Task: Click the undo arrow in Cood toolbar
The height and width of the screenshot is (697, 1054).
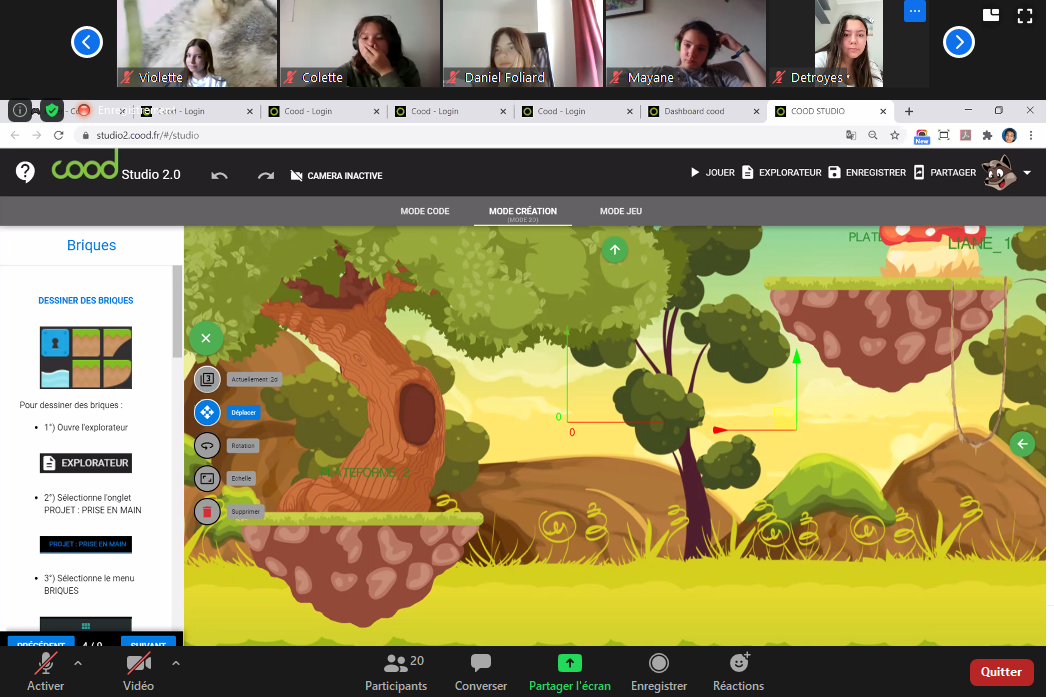Action: pos(220,175)
